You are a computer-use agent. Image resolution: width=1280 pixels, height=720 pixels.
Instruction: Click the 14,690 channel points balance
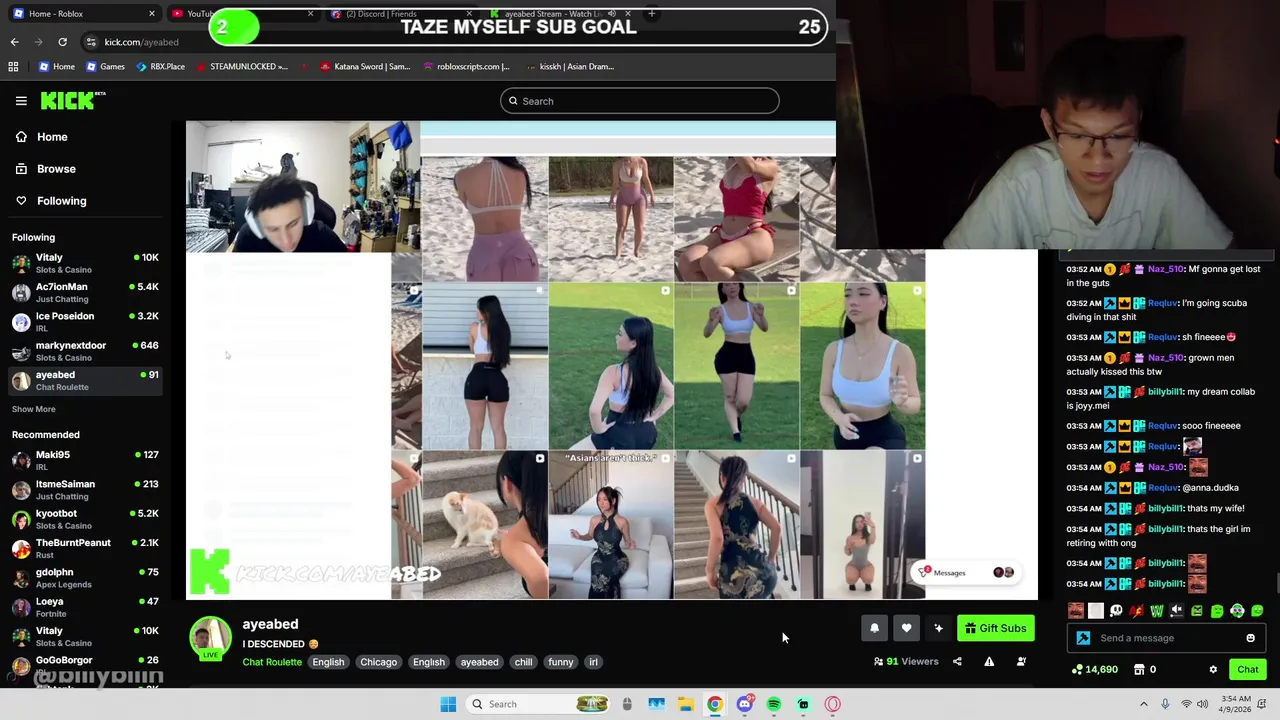coord(1095,670)
